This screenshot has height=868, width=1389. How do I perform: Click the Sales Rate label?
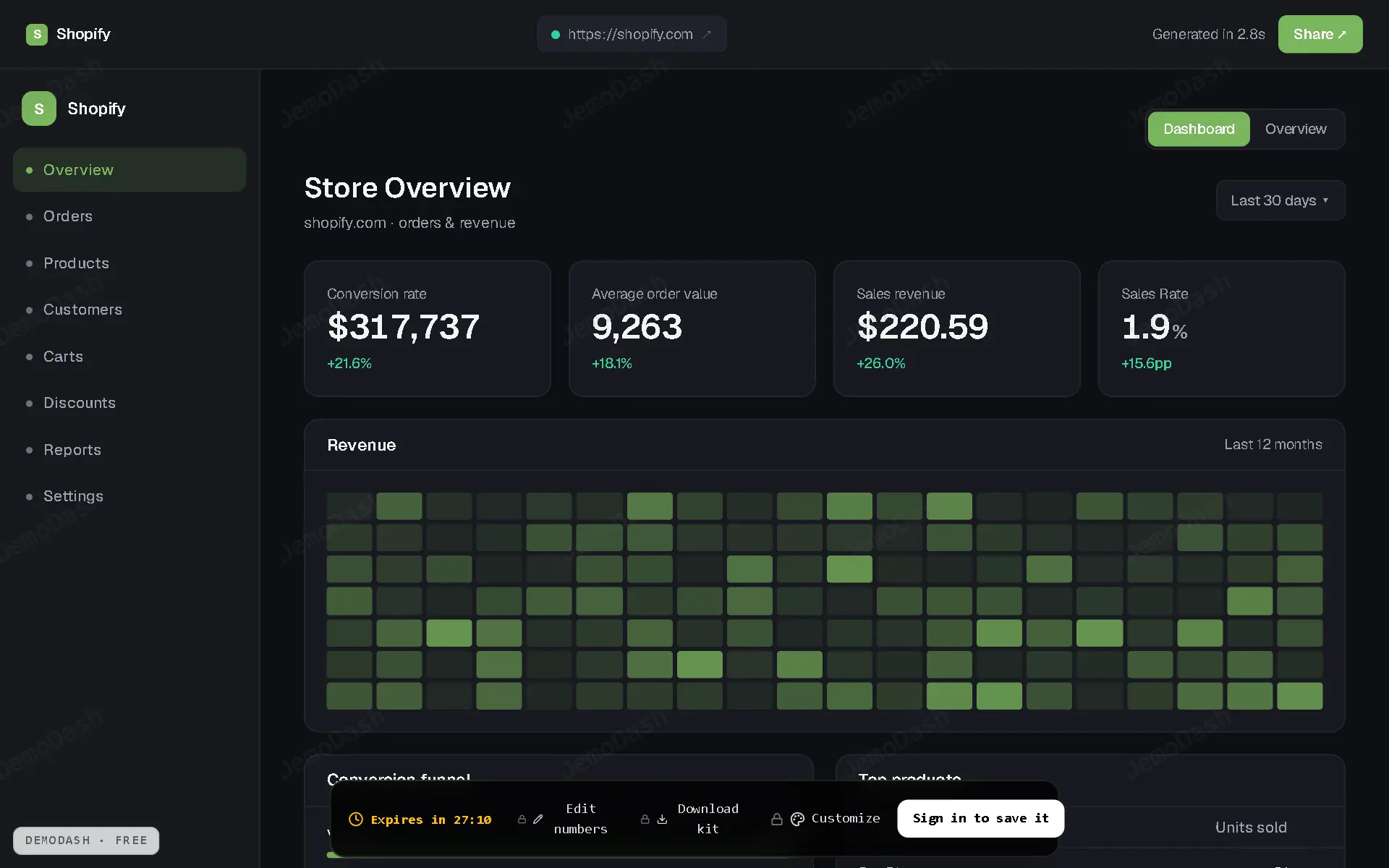(1155, 294)
